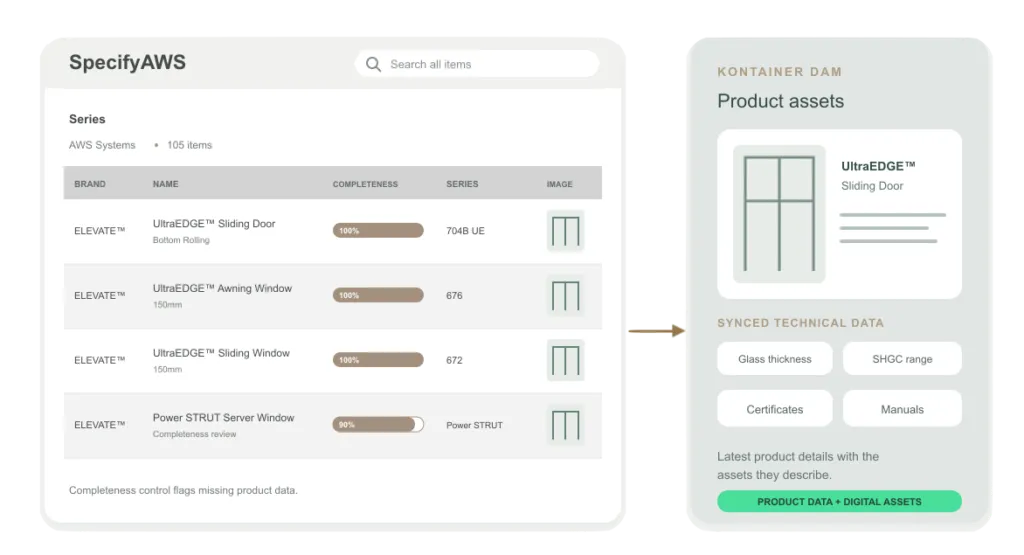Viewport: 1024px width, 555px height.
Task: Click the IMAGE column header
Action: pyautogui.click(x=560, y=184)
